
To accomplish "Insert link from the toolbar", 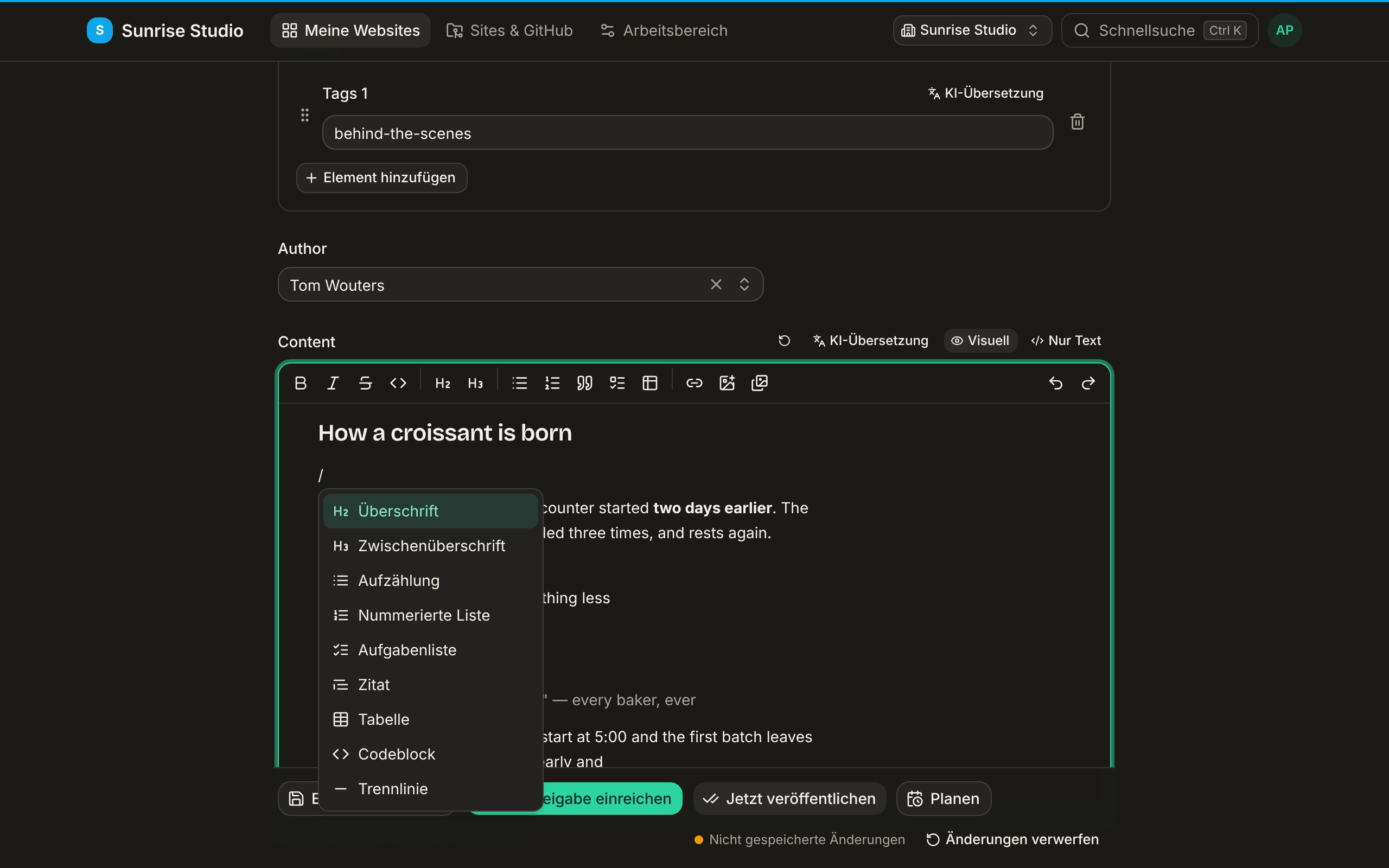I will pos(694,383).
